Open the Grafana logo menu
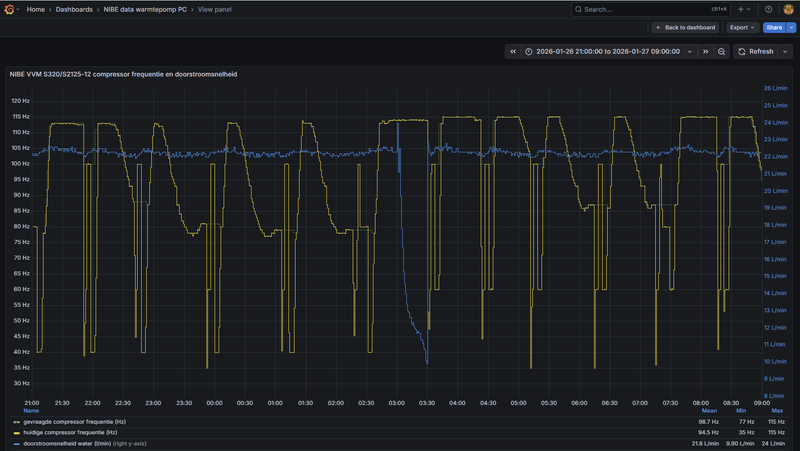The image size is (800, 451). [x=9, y=9]
